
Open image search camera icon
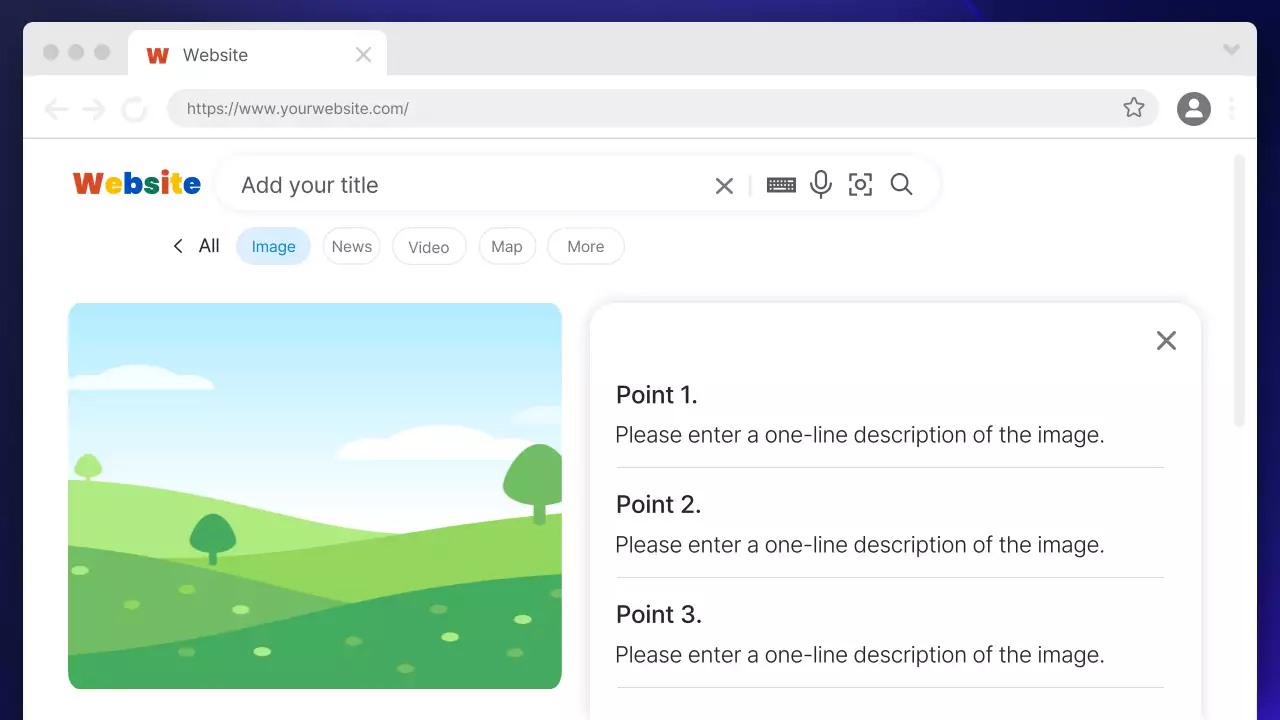pos(860,185)
